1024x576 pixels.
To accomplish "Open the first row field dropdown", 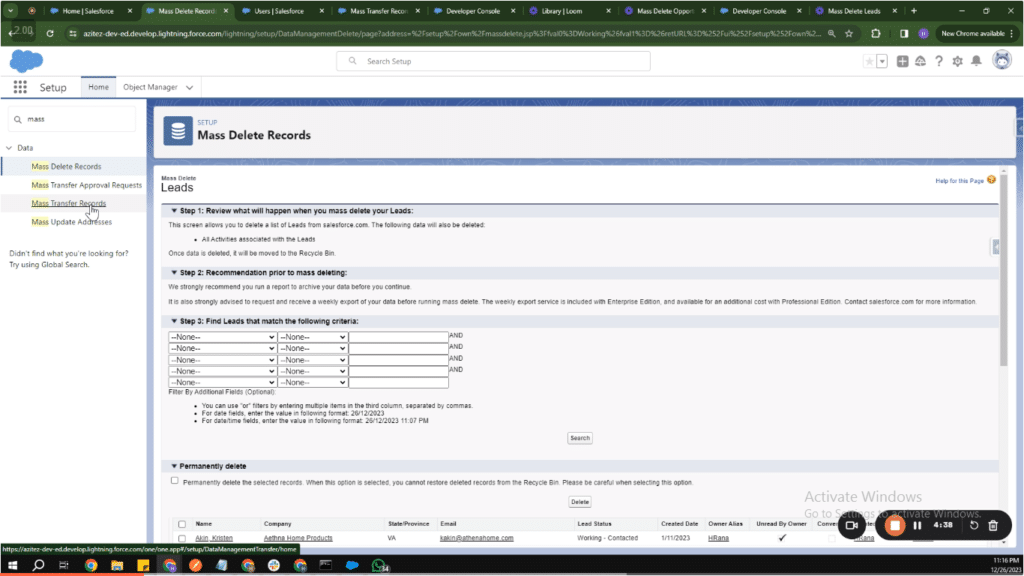I will click(x=222, y=337).
